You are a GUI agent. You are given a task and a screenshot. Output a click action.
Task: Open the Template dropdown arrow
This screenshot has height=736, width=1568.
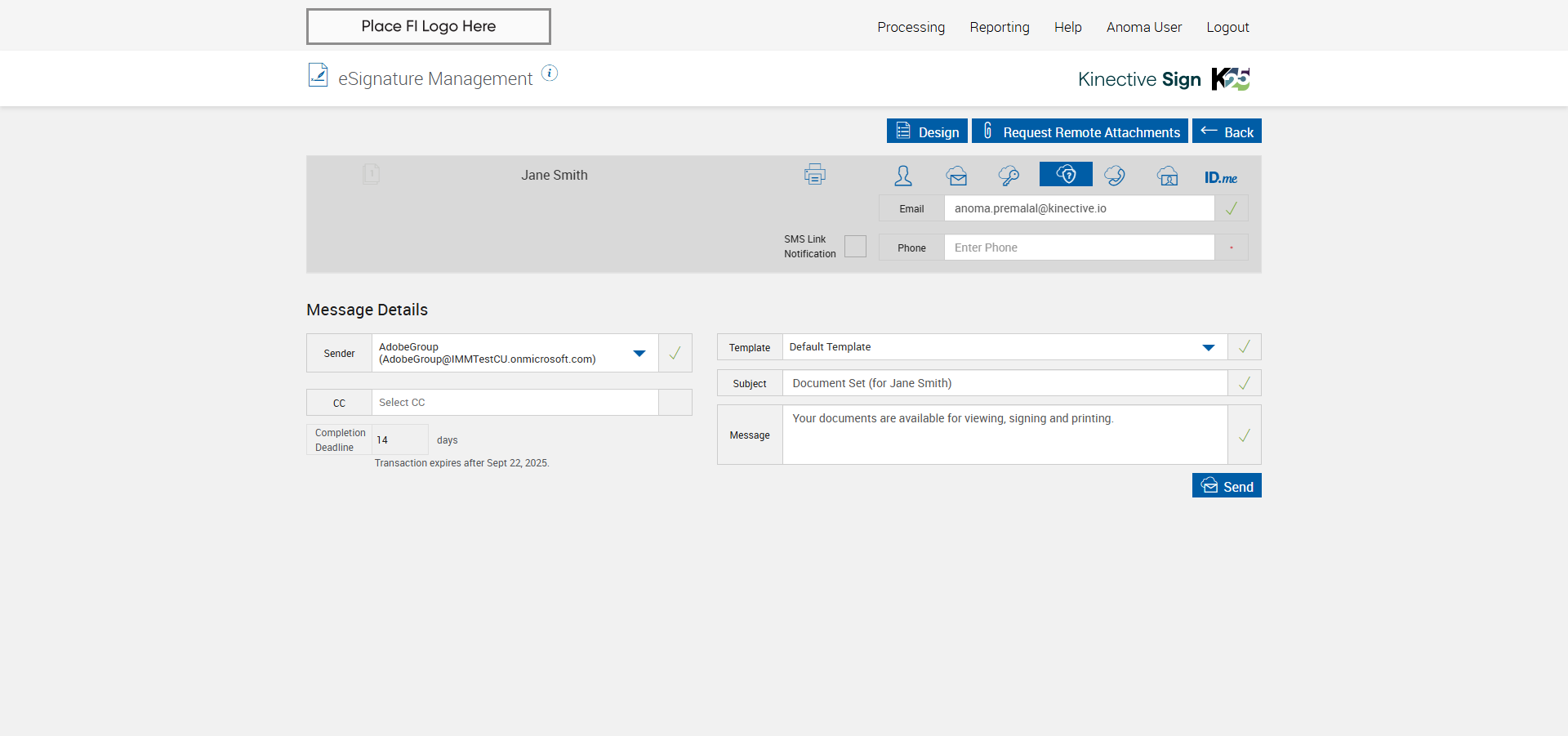coord(1209,347)
